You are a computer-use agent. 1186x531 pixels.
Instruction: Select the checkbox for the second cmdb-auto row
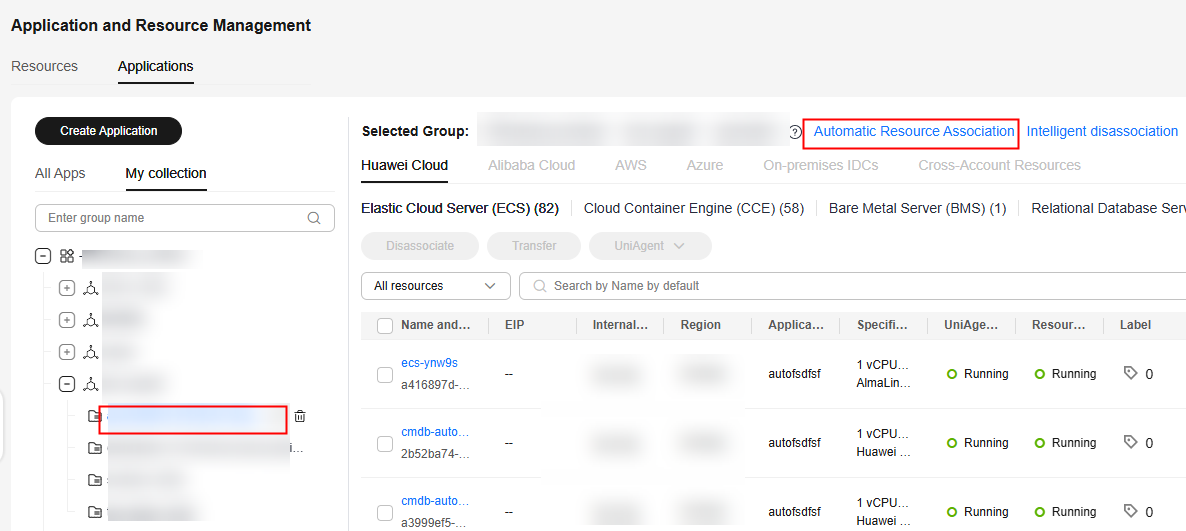coord(385,512)
